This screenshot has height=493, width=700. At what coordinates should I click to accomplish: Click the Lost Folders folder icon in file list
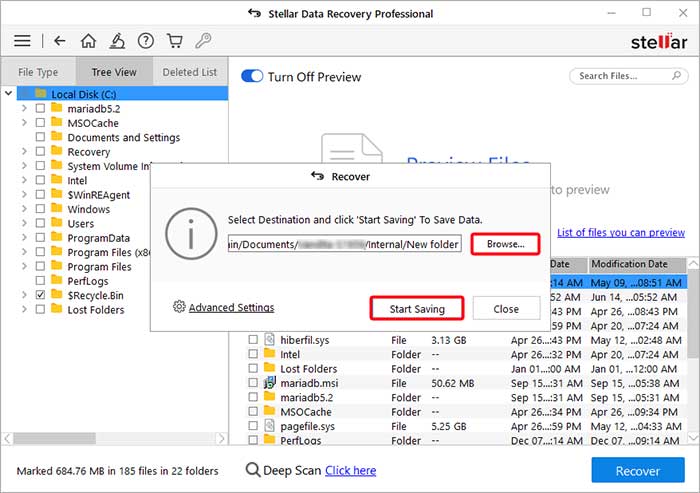tap(269, 368)
